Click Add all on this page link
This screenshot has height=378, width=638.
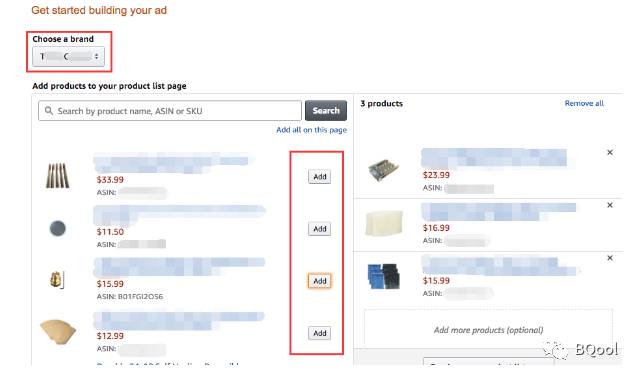[x=311, y=130]
